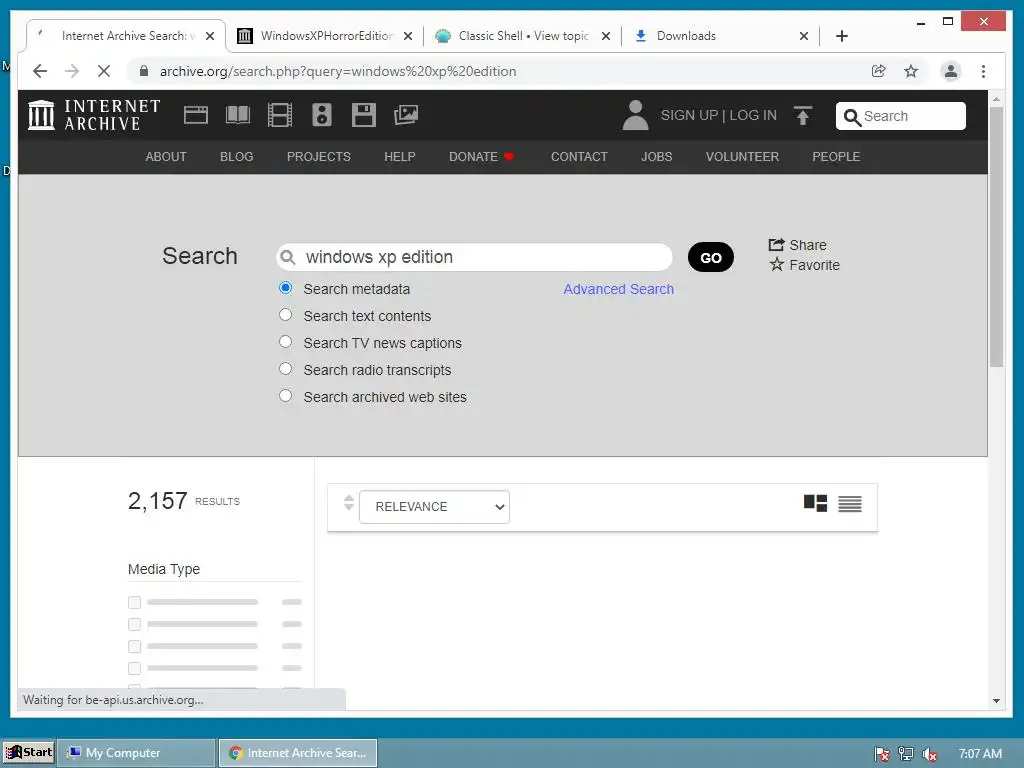Open CONTACT in navigation bar

click(579, 157)
